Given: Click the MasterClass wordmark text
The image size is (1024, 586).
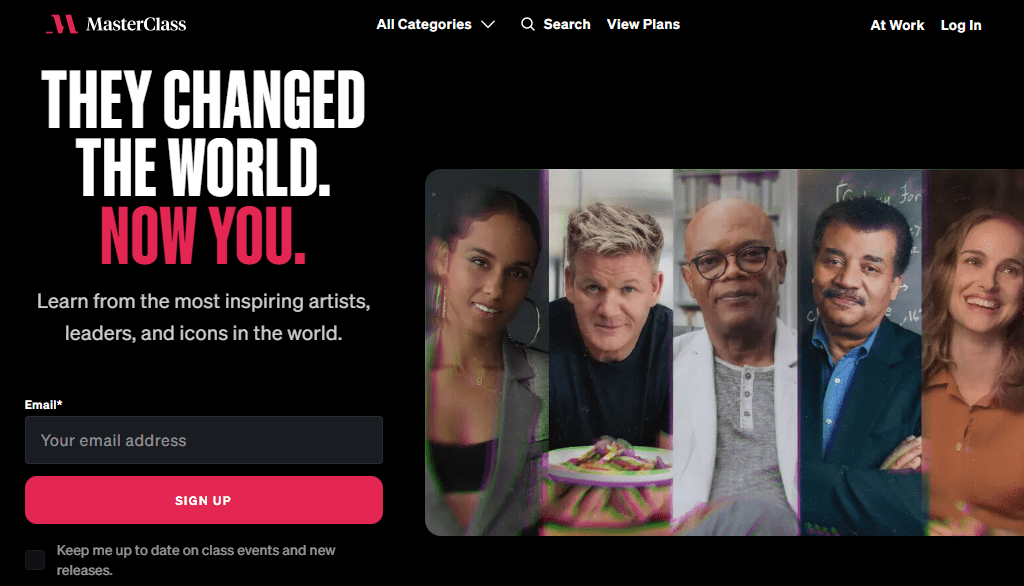Looking at the screenshot, I should 136,24.
